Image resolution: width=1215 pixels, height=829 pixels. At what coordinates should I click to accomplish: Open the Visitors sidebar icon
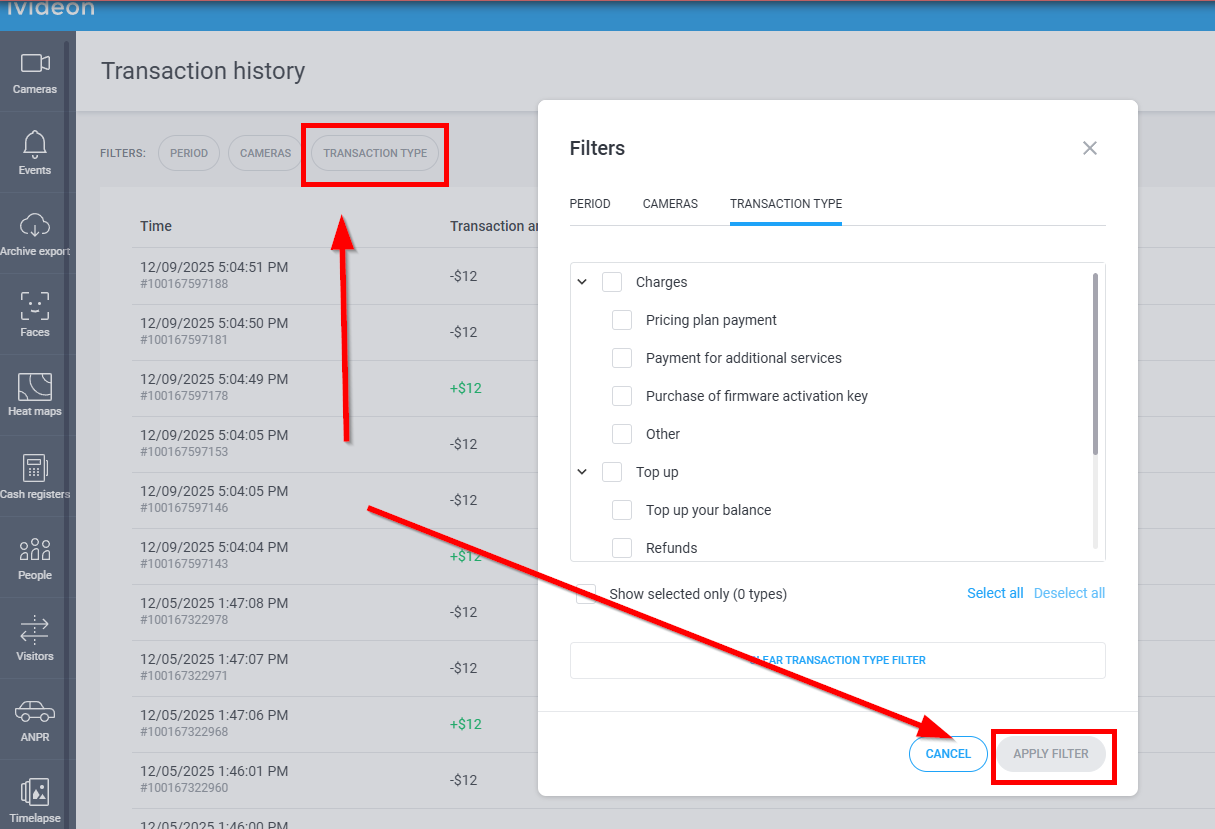click(35, 630)
